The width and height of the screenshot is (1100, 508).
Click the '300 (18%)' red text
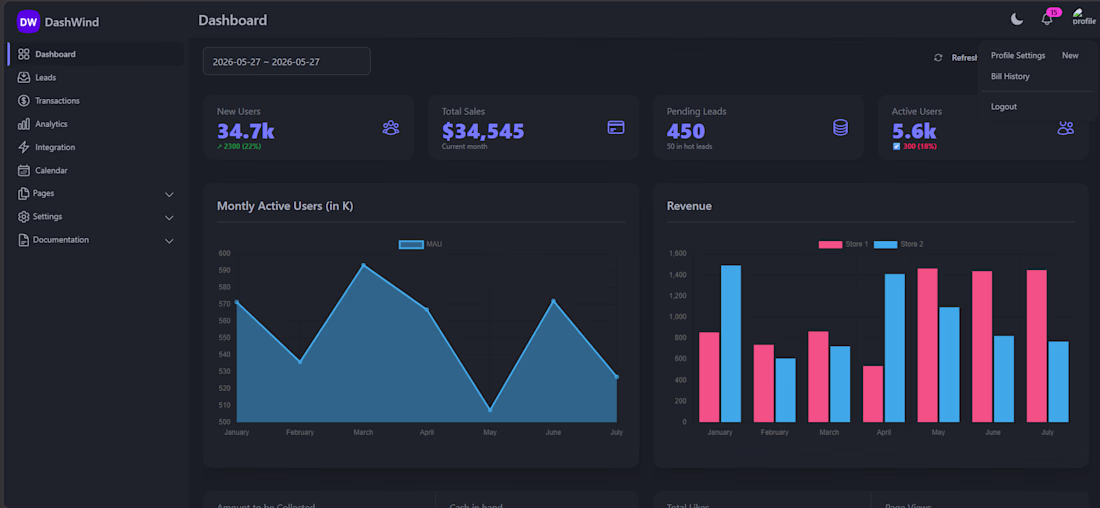tap(920, 147)
